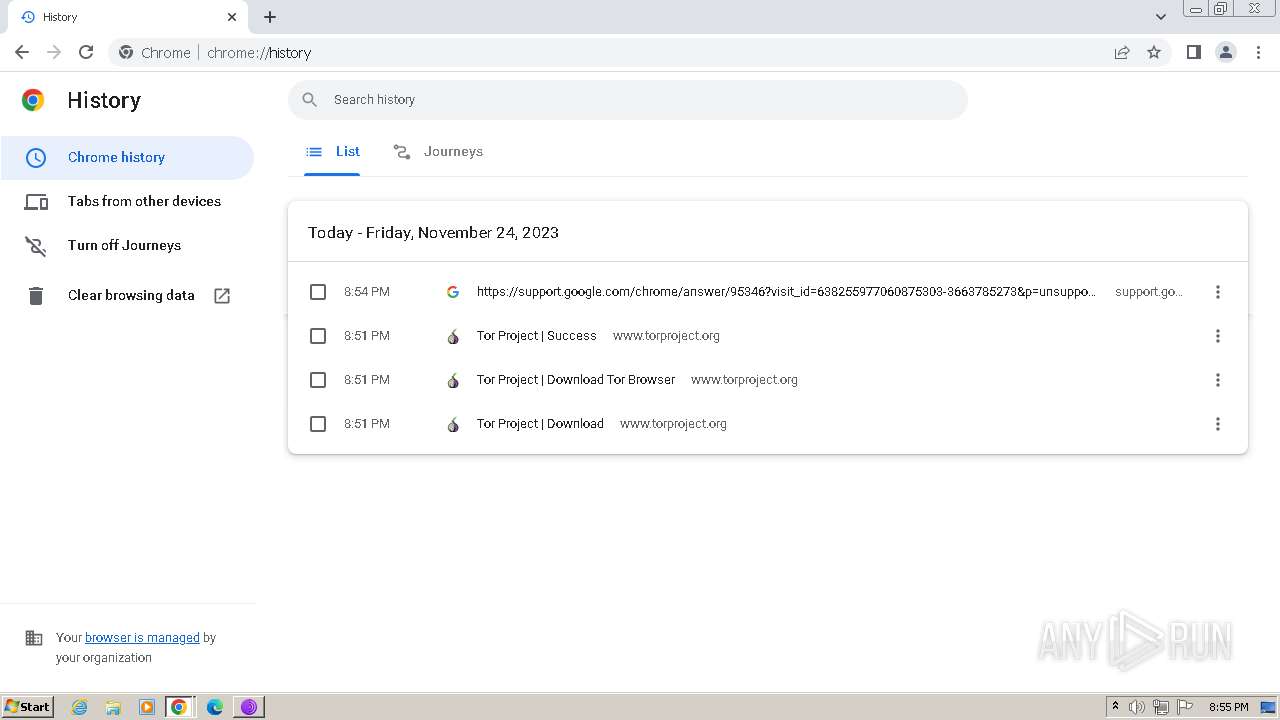Open Microsoft Edge from the taskbar

(214, 707)
